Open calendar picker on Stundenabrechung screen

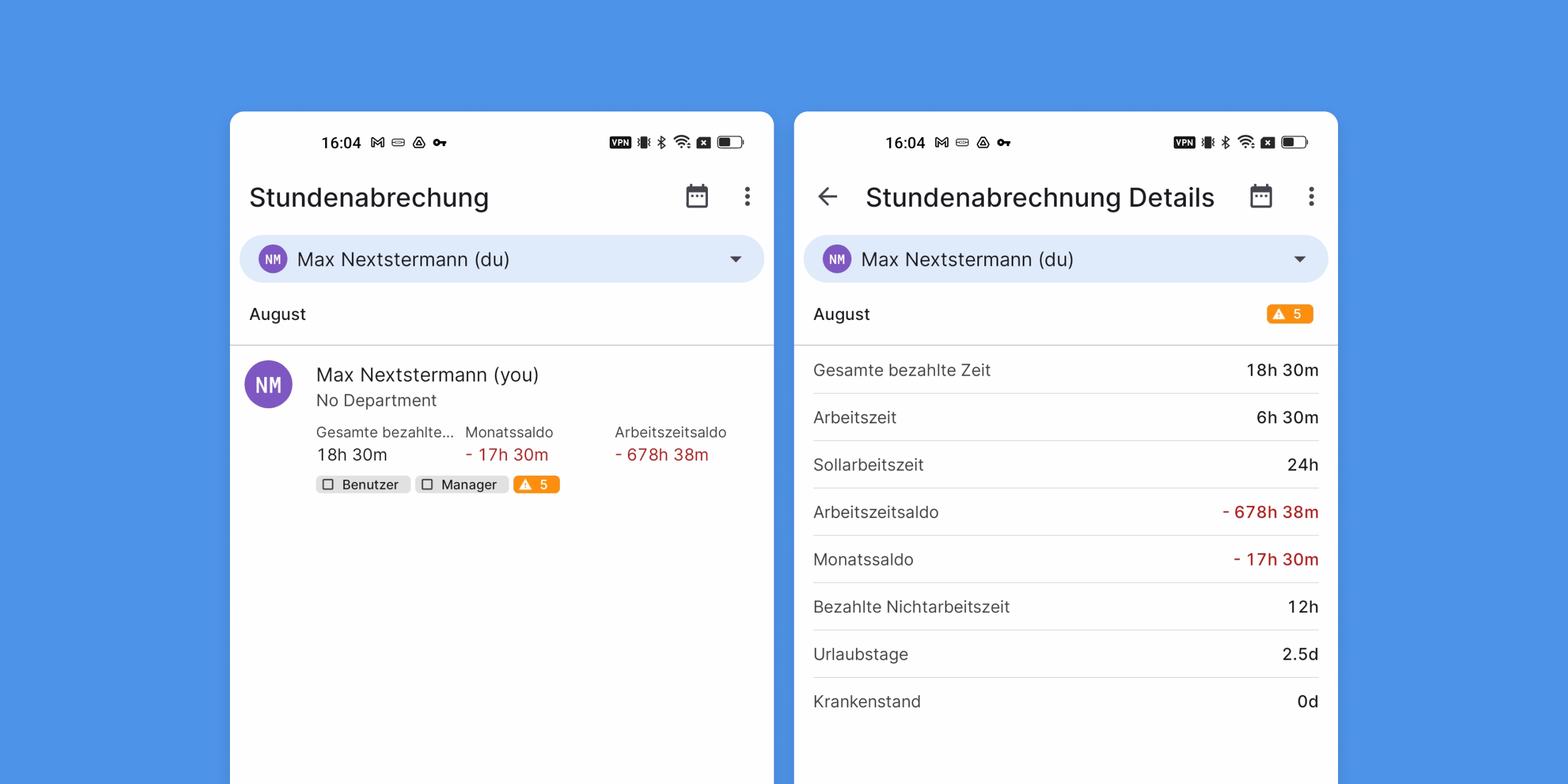697,197
